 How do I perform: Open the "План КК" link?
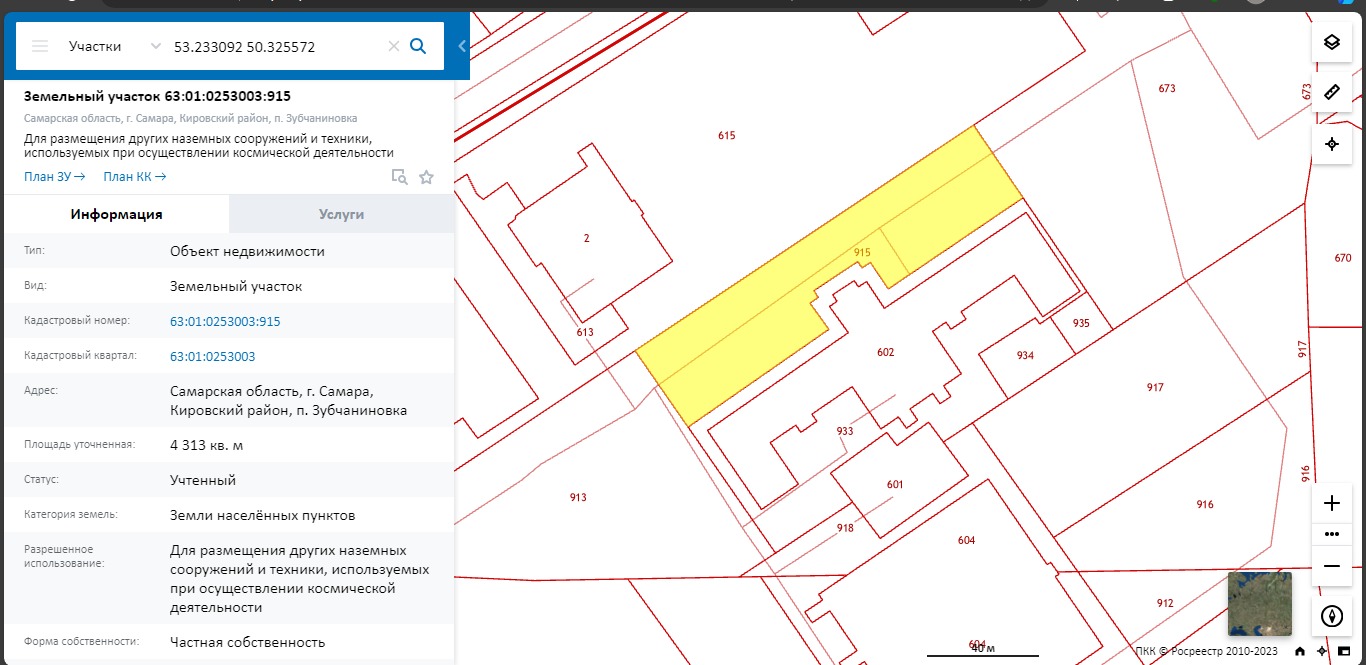point(135,177)
